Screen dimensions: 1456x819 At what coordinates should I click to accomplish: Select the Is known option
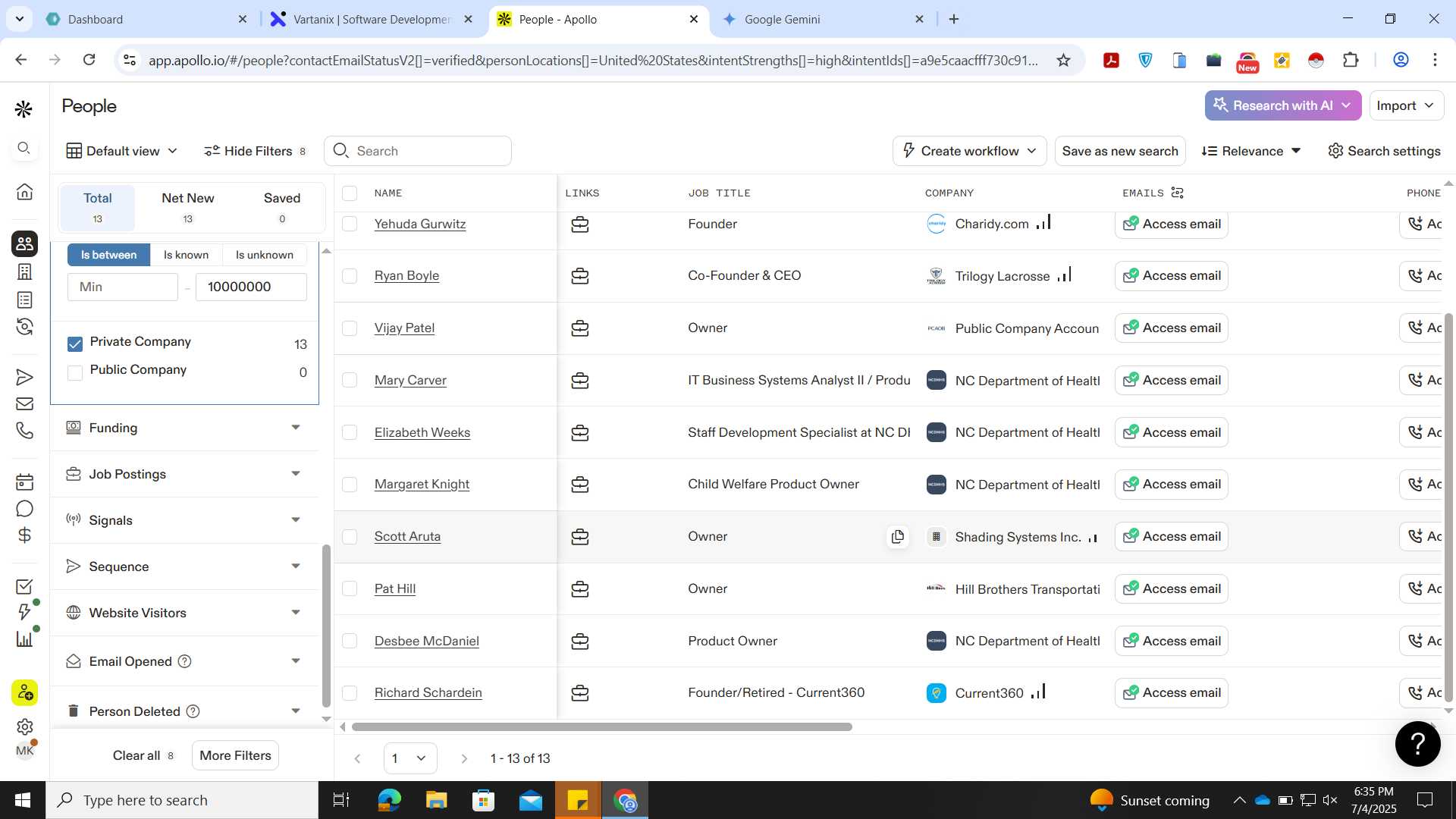[186, 255]
